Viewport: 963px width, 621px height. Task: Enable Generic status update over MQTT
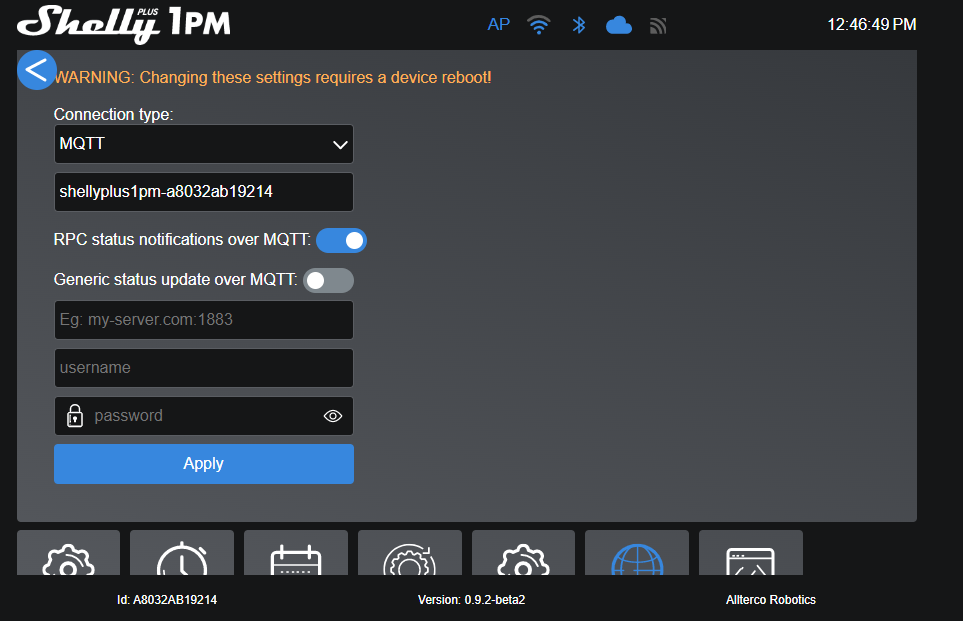coord(328,281)
